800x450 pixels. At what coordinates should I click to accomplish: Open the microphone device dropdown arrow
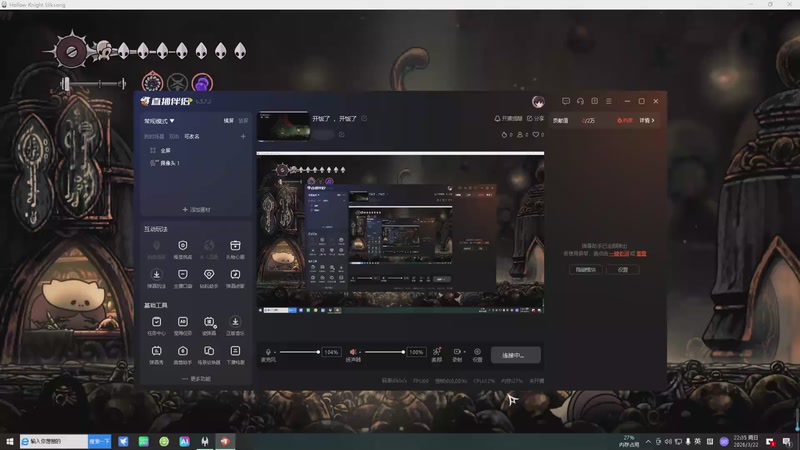274,352
